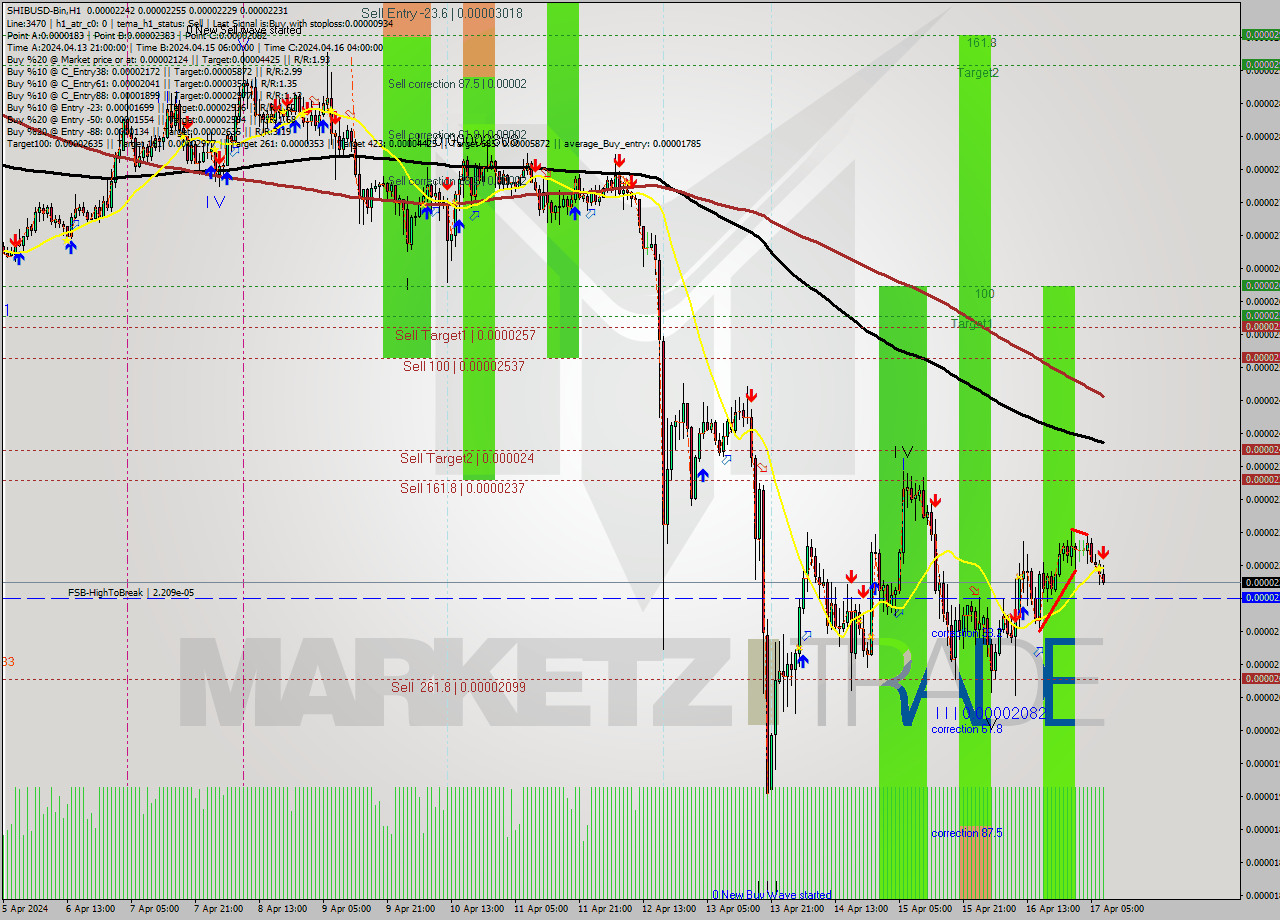Click the '7 Apr 21:00' time label
This screenshot has width=1280, height=920.
(219, 909)
